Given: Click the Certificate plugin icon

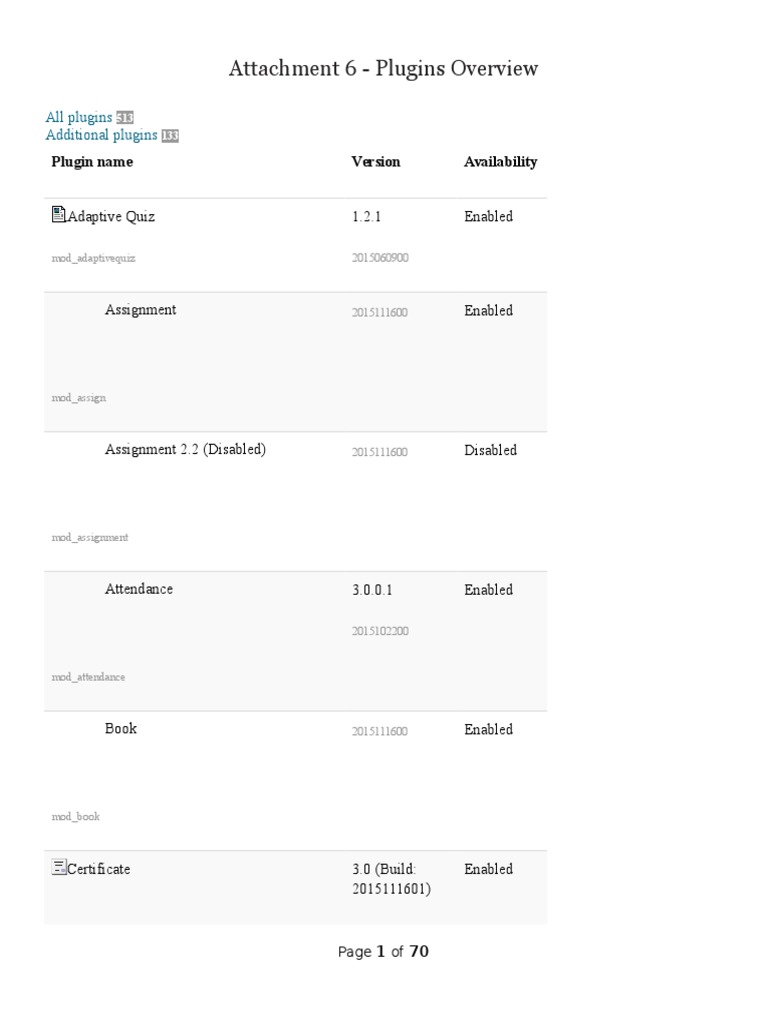Looking at the screenshot, I should click(59, 867).
